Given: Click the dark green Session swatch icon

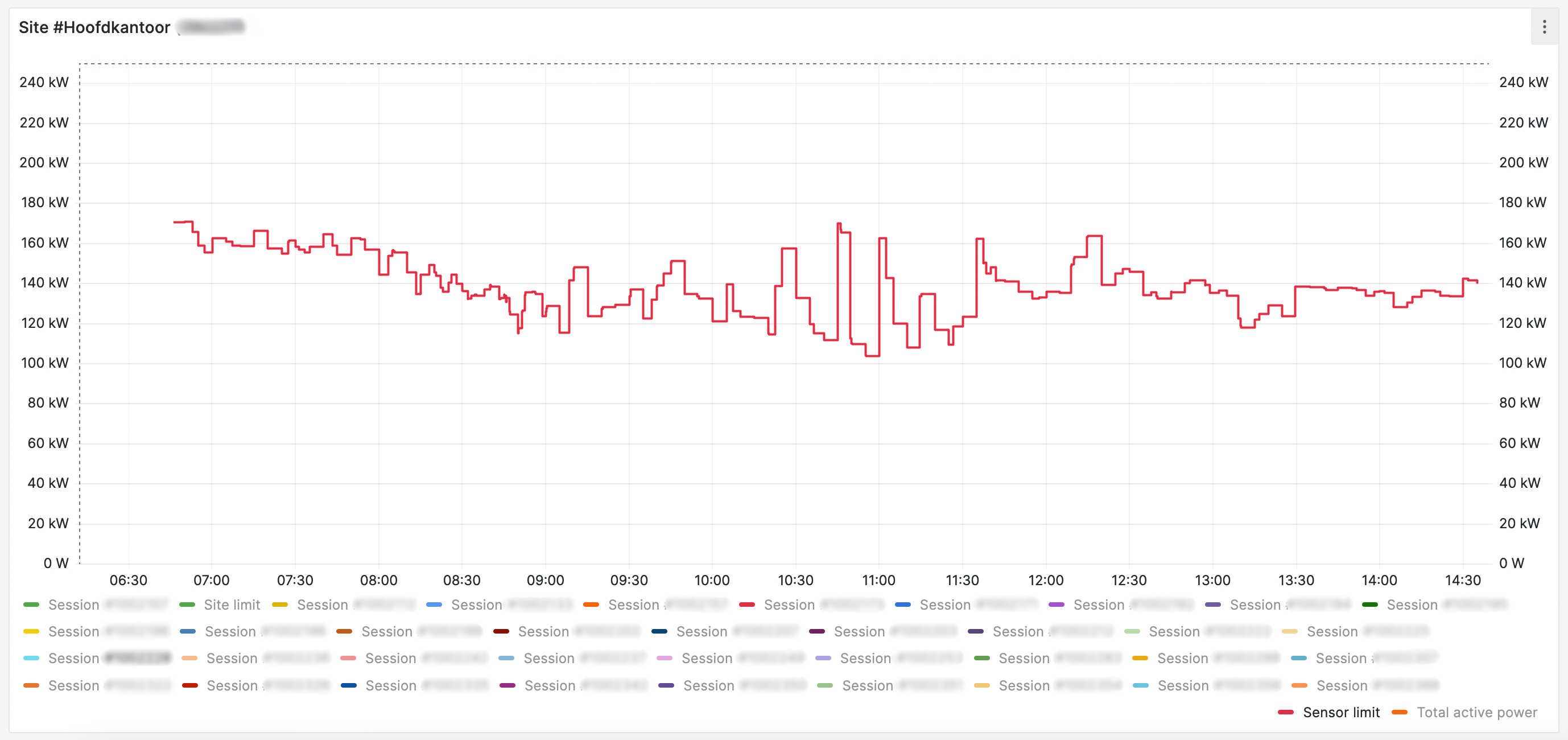Looking at the screenshot, I should tap(1369, 605).
